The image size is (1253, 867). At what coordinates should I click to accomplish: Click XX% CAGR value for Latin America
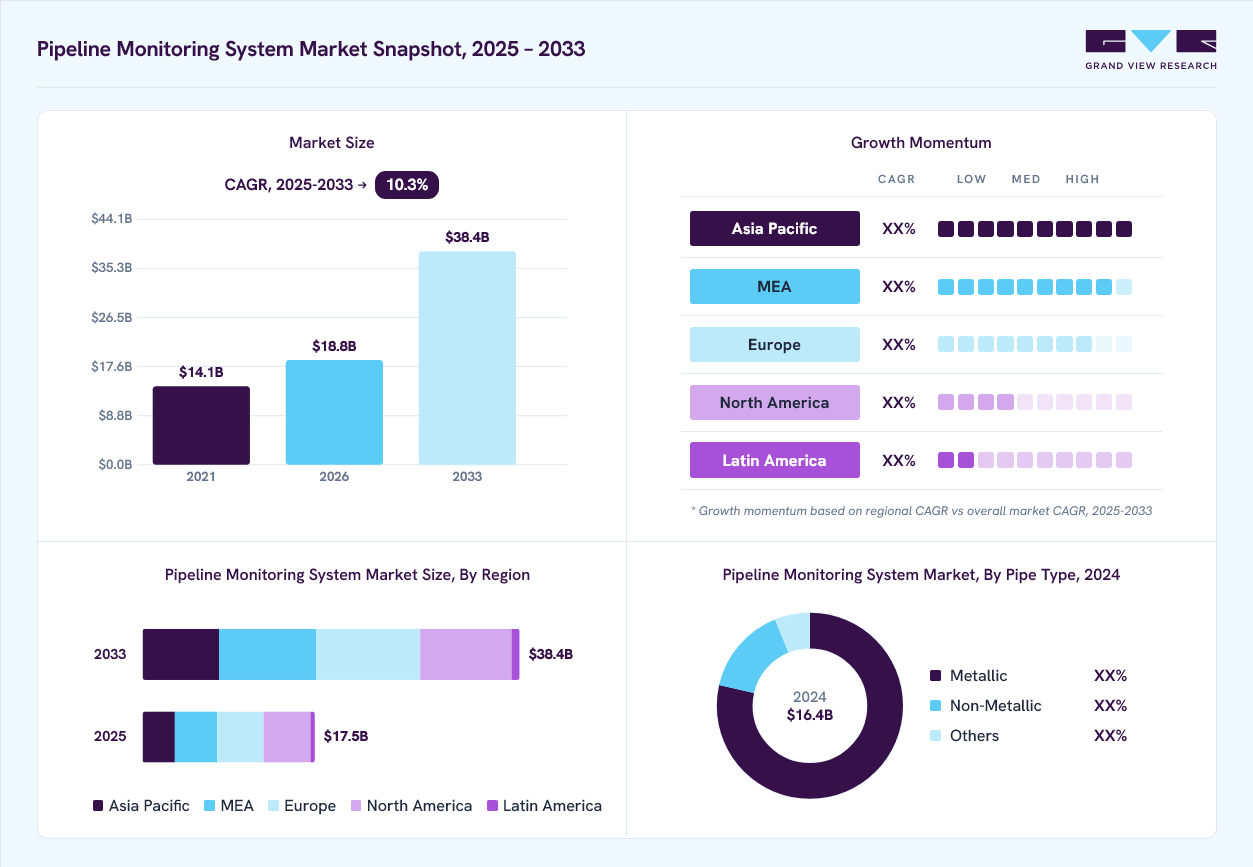899,461
